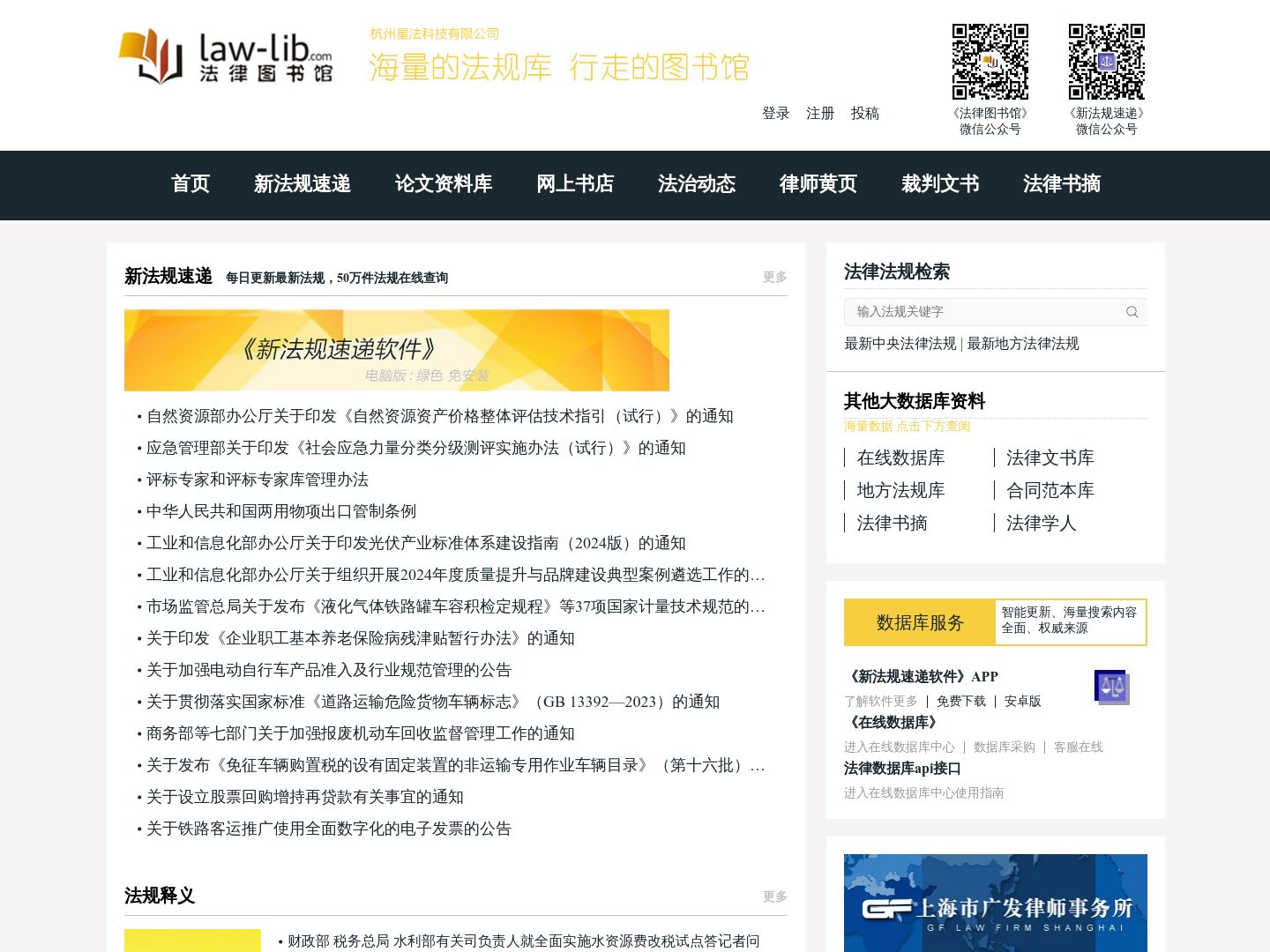This screenshot has width=1270, height=952.
Task: Click 杭州星法科技有限公司 company name
Action: 435,34
